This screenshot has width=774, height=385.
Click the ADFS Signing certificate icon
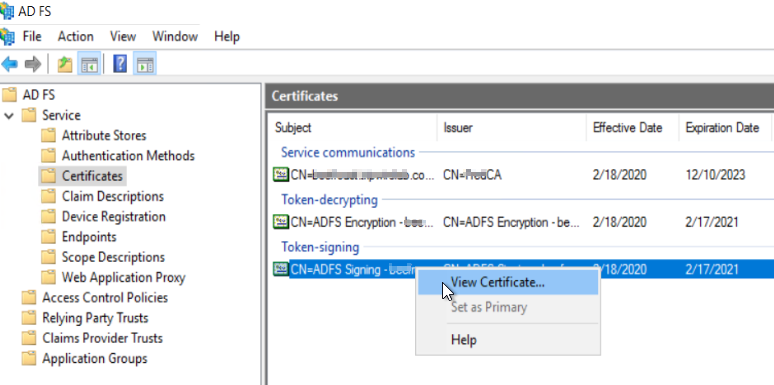click(x=281, y=269)
